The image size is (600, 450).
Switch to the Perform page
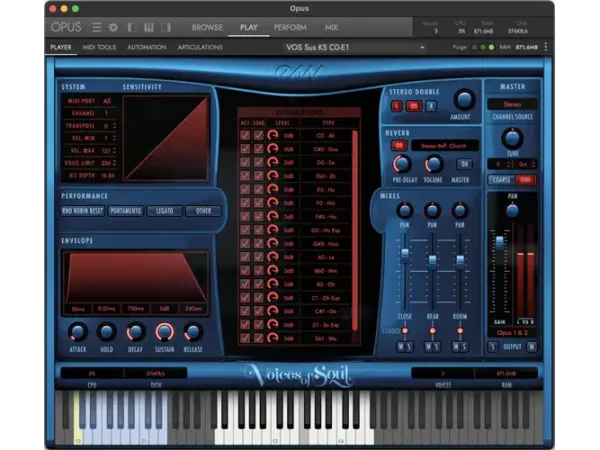pos(290,28)
